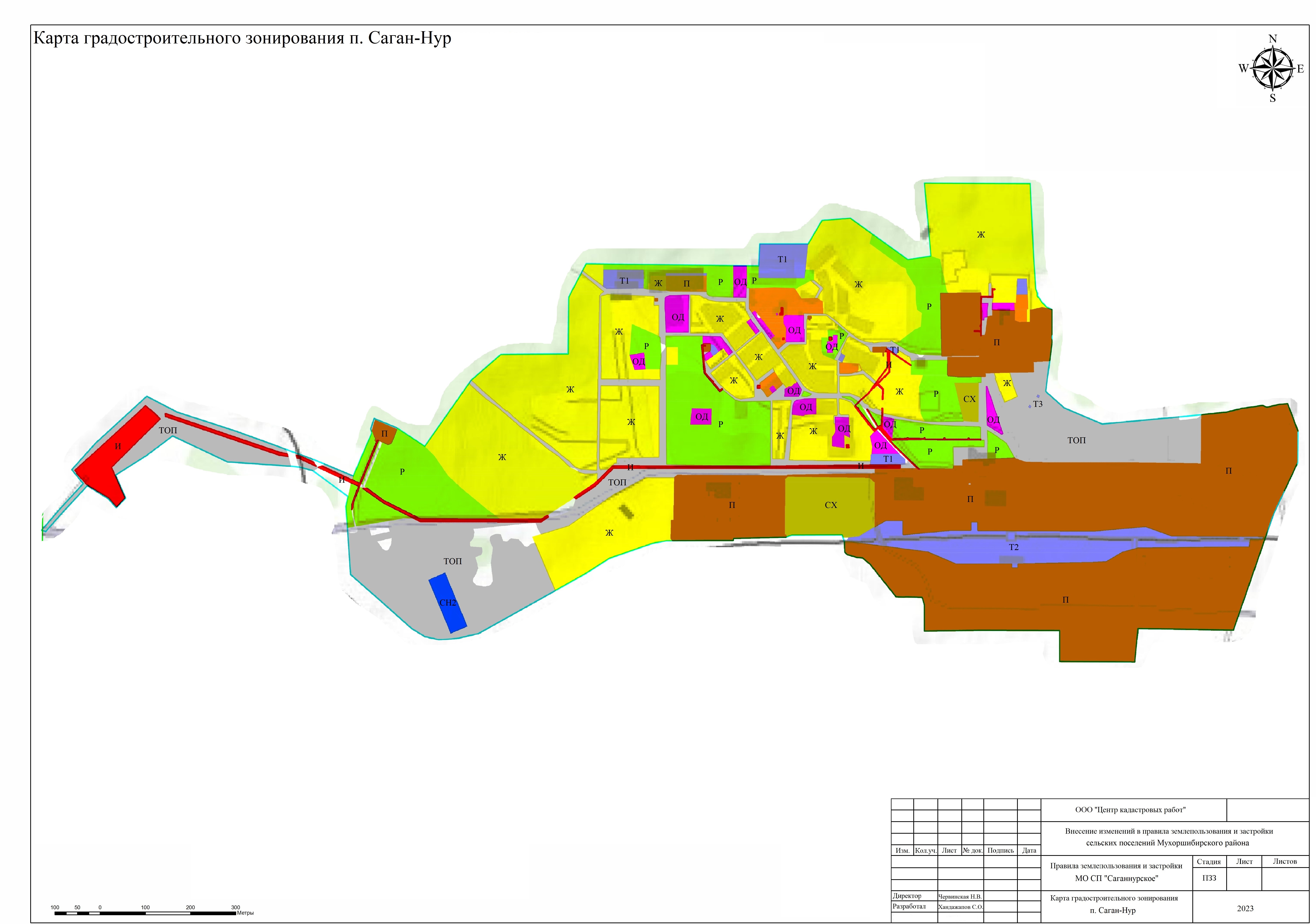The width and height of the screenshot is (1316, 924).
Task: Click the Т3 zone label
Action: tap(1038, 404)
